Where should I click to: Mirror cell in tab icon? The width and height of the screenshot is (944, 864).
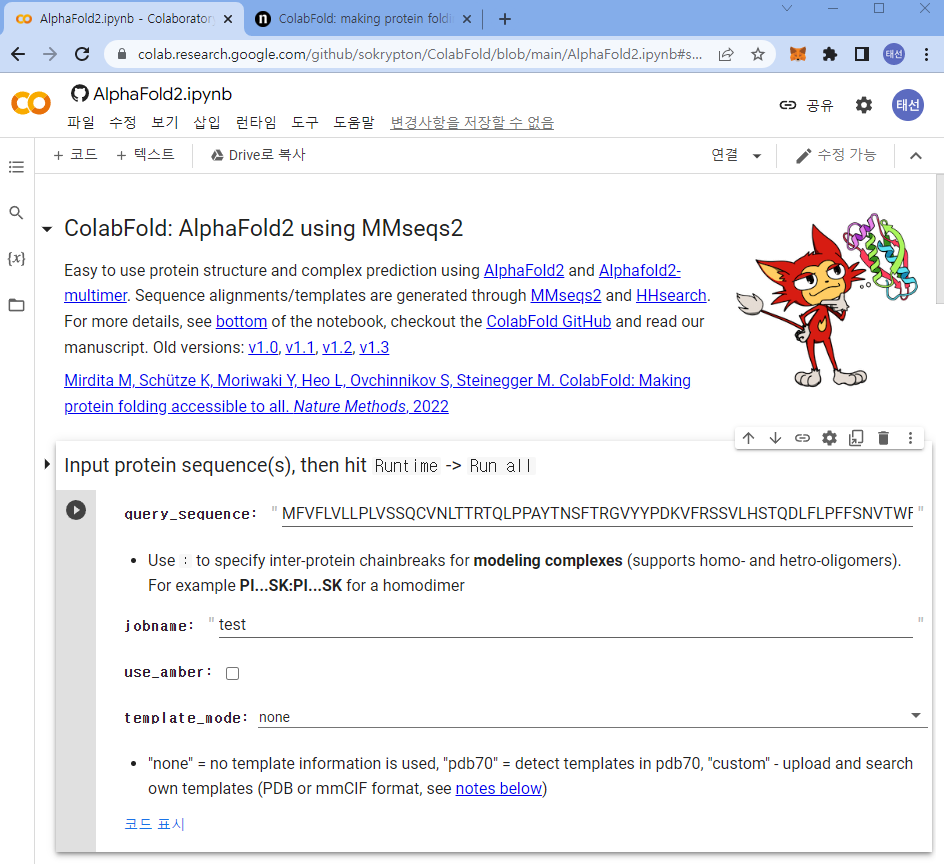856,438
